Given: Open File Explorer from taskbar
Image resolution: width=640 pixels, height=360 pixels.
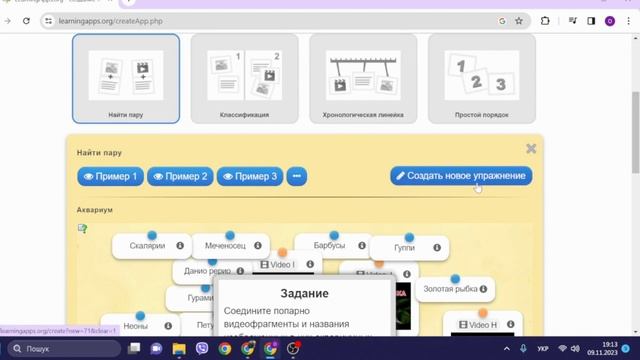Looking at the screenshot, I should tap(179, 349).
